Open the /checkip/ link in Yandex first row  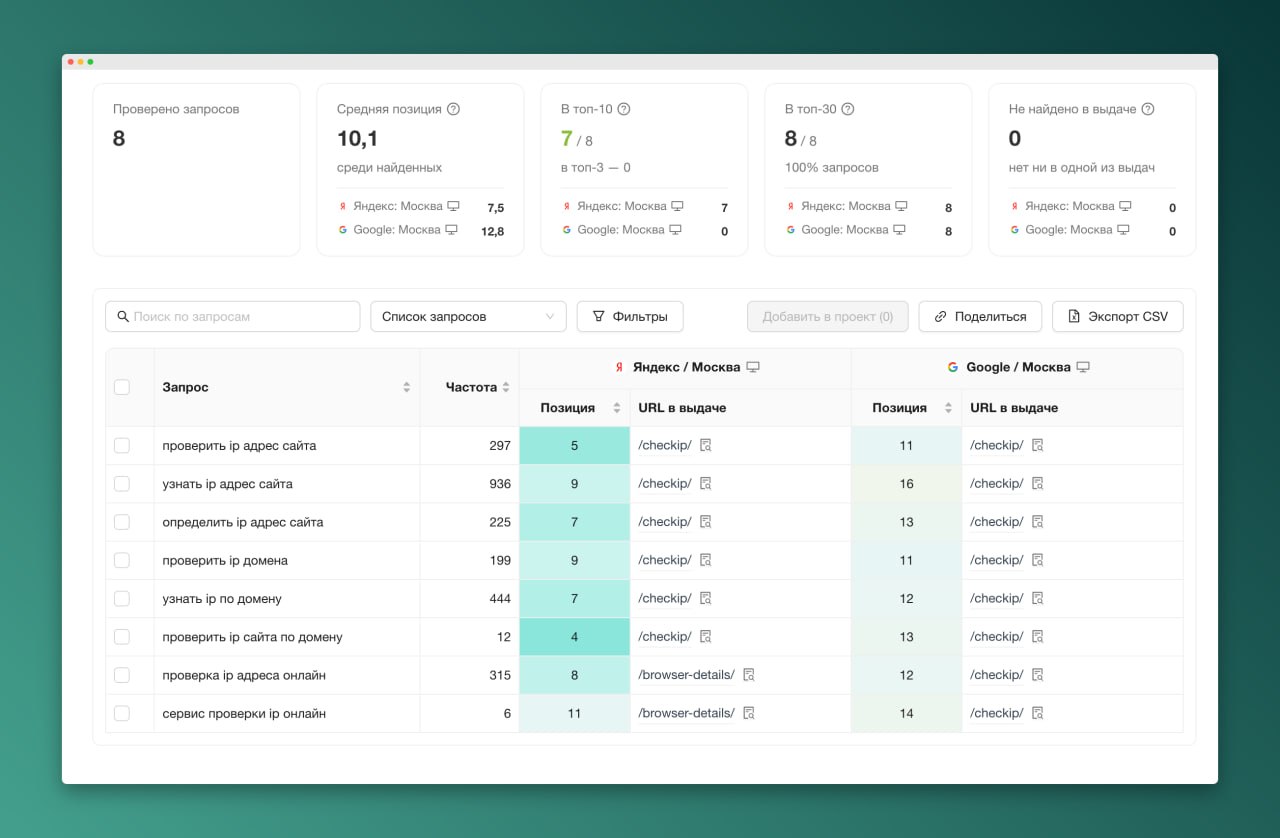665,446
